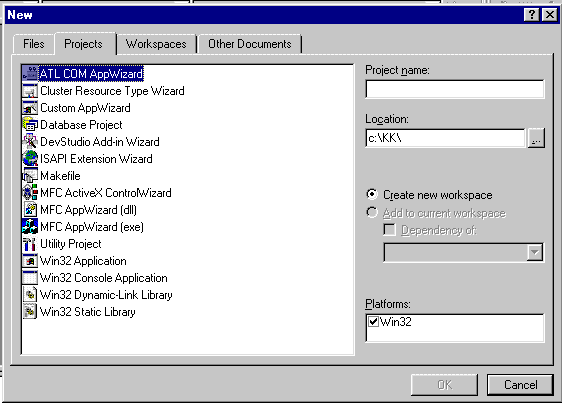Select the Utility Project icon
This screenshot has height=403, width=562.
pyautogui.click(x=30, y=244)
